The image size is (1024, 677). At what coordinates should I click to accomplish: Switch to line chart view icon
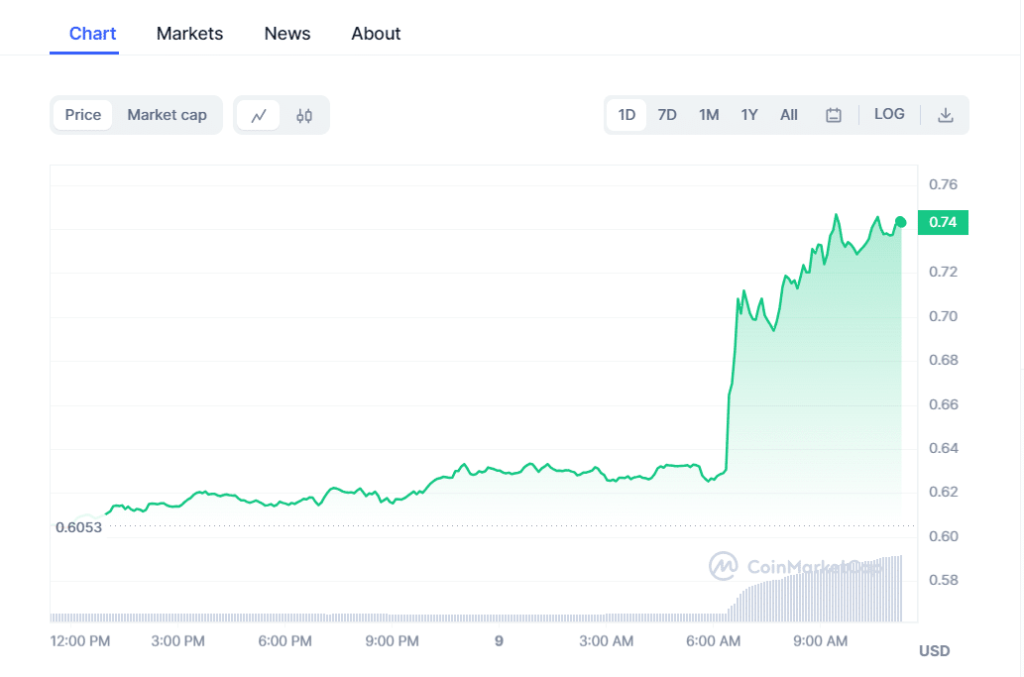(x=259, y=115)
